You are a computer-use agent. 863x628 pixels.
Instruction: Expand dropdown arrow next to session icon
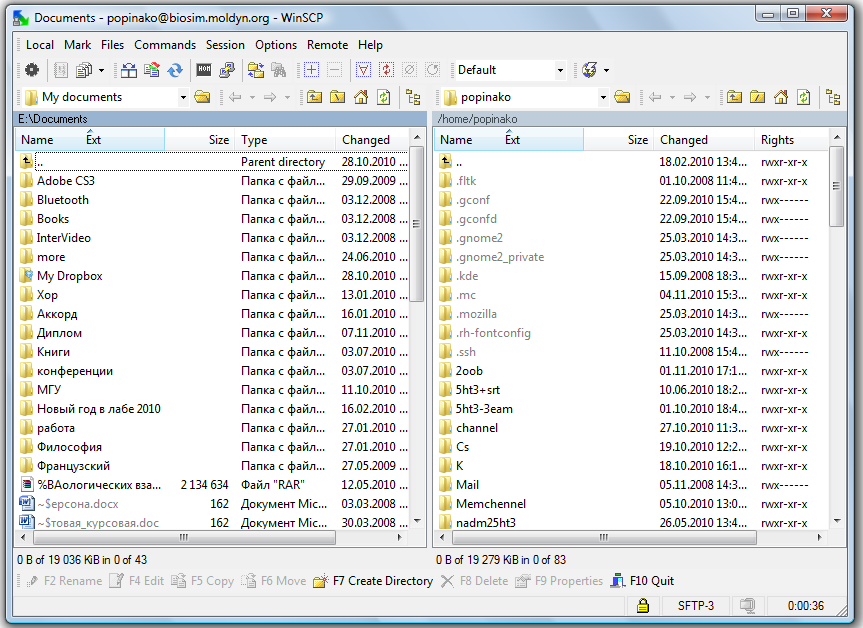pyautogui.click(x=607, y=70)
